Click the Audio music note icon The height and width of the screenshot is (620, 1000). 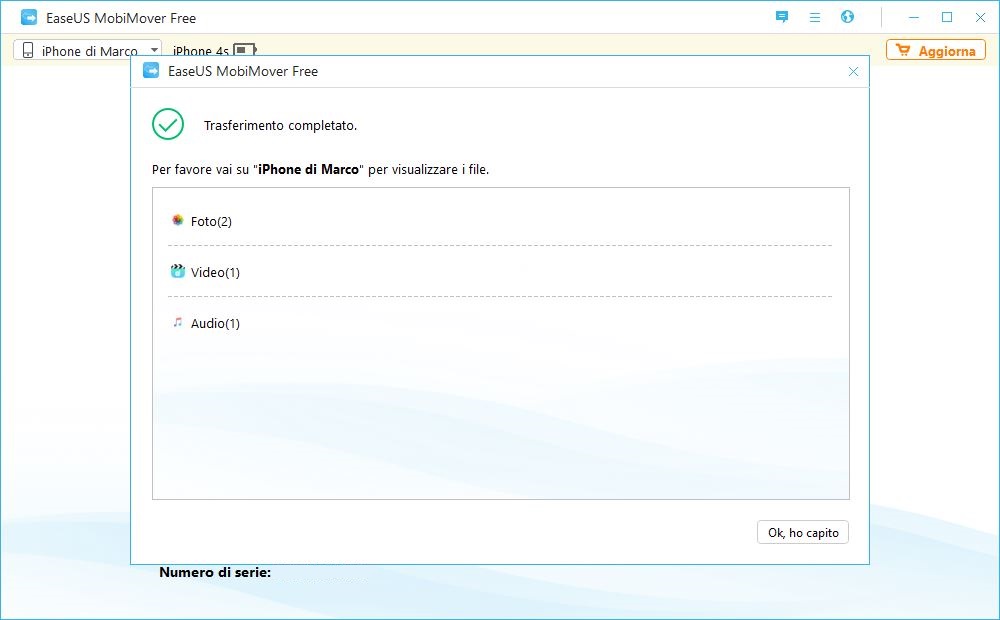point(178,322)
